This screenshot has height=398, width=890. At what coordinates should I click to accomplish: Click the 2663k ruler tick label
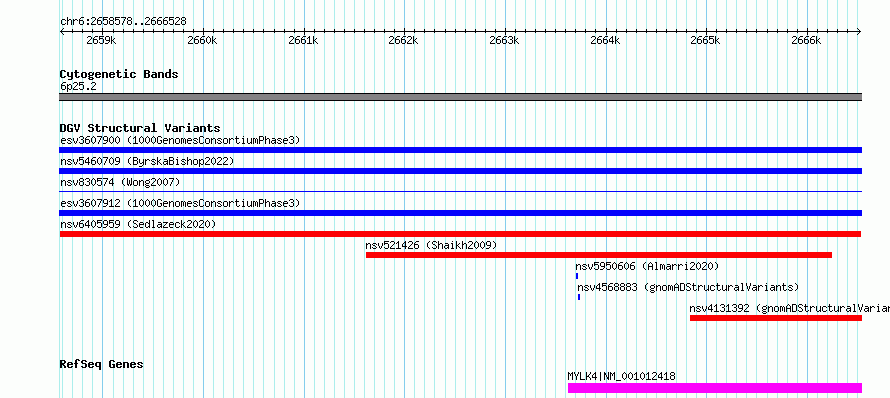pyautogui.click(x=505, y=41)
